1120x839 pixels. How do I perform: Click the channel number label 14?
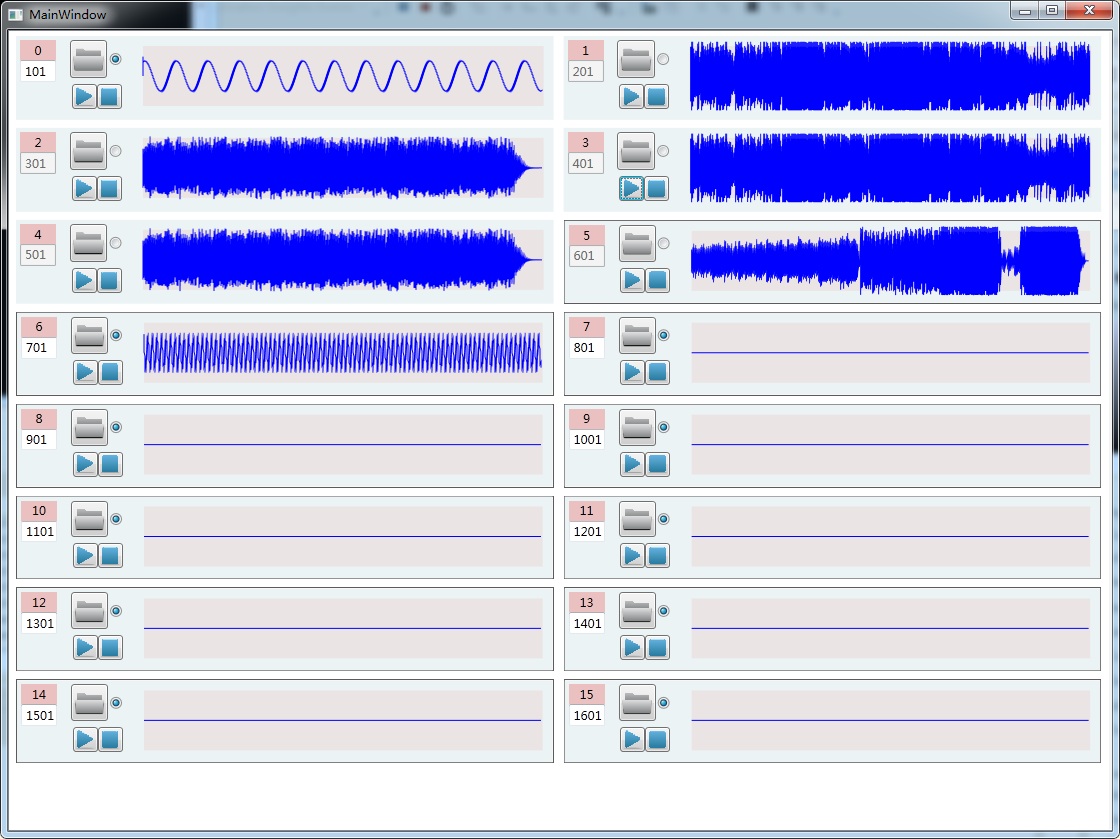point(39,695)
